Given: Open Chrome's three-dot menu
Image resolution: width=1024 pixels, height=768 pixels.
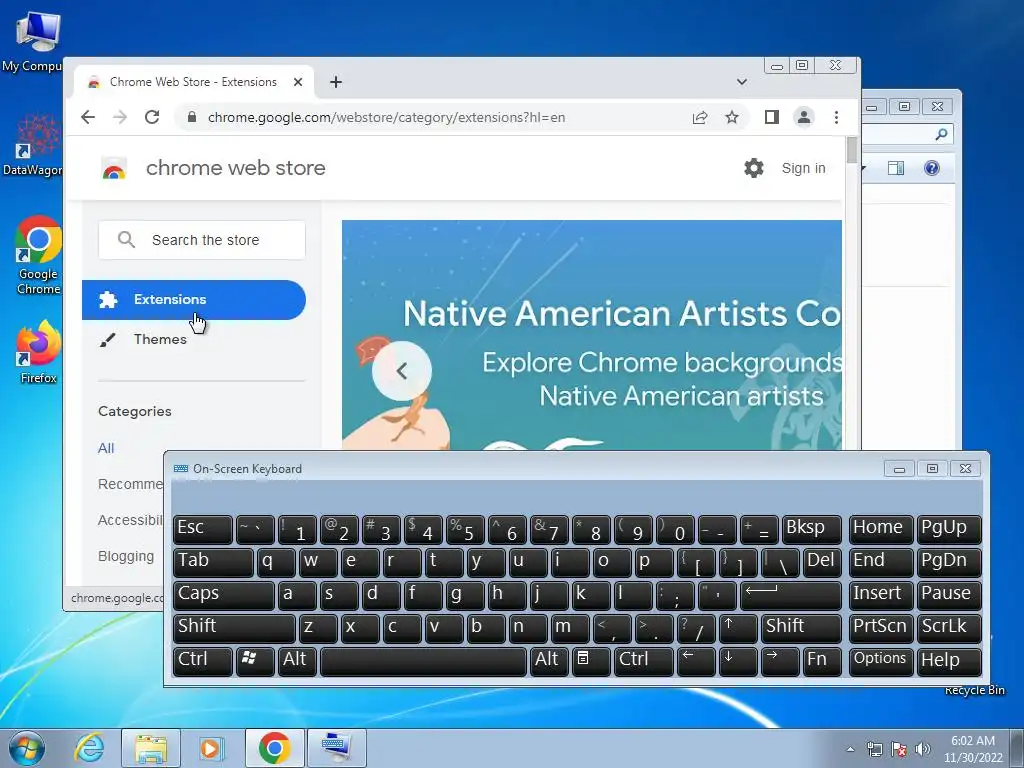Looking at the screenshot, I should [837, 117].
